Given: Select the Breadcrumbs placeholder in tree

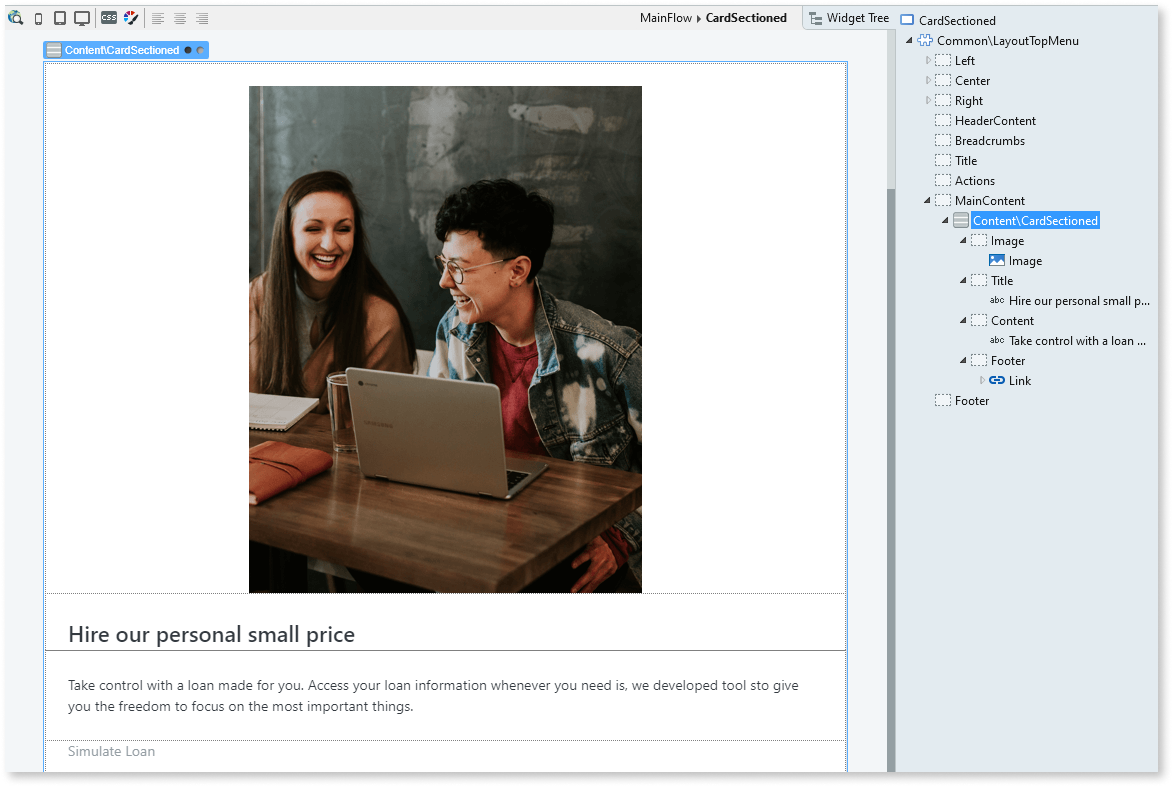Looking at the screenshot, I should 991,140.
